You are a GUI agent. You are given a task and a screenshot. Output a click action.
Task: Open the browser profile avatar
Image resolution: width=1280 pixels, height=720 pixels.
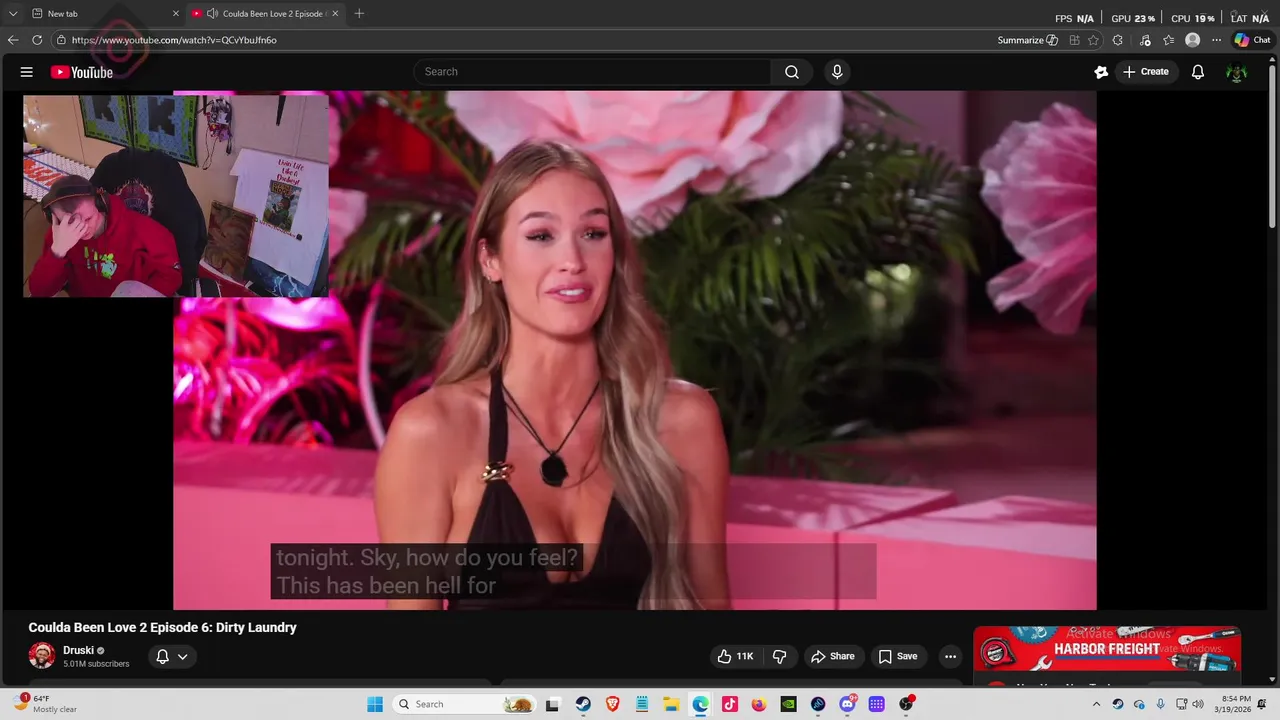click(1192, 40)
